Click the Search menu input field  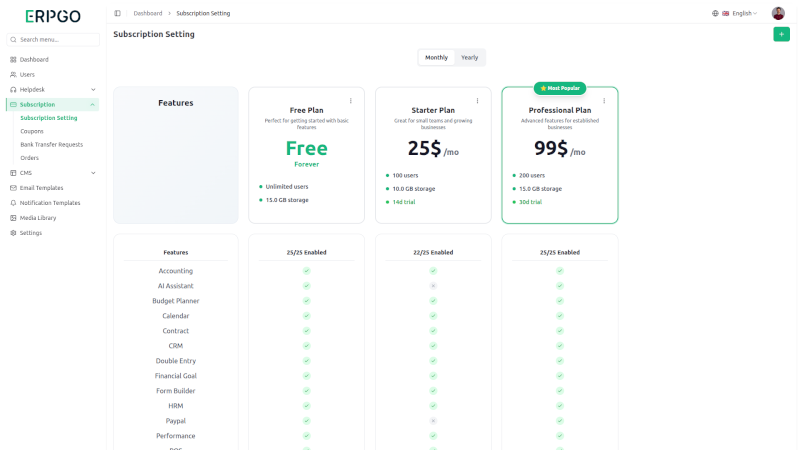click(x=54, y=40)
